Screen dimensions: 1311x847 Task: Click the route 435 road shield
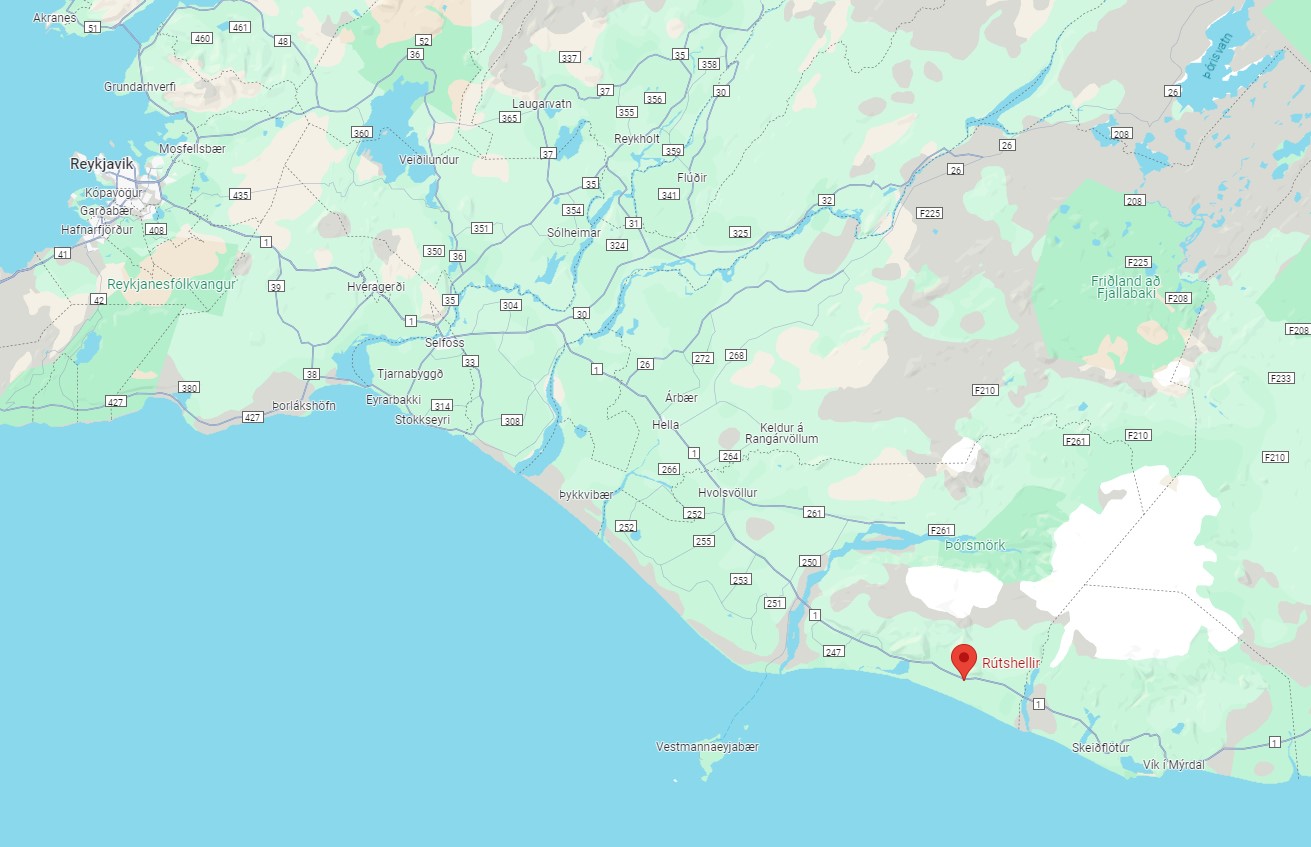point(240,195)
